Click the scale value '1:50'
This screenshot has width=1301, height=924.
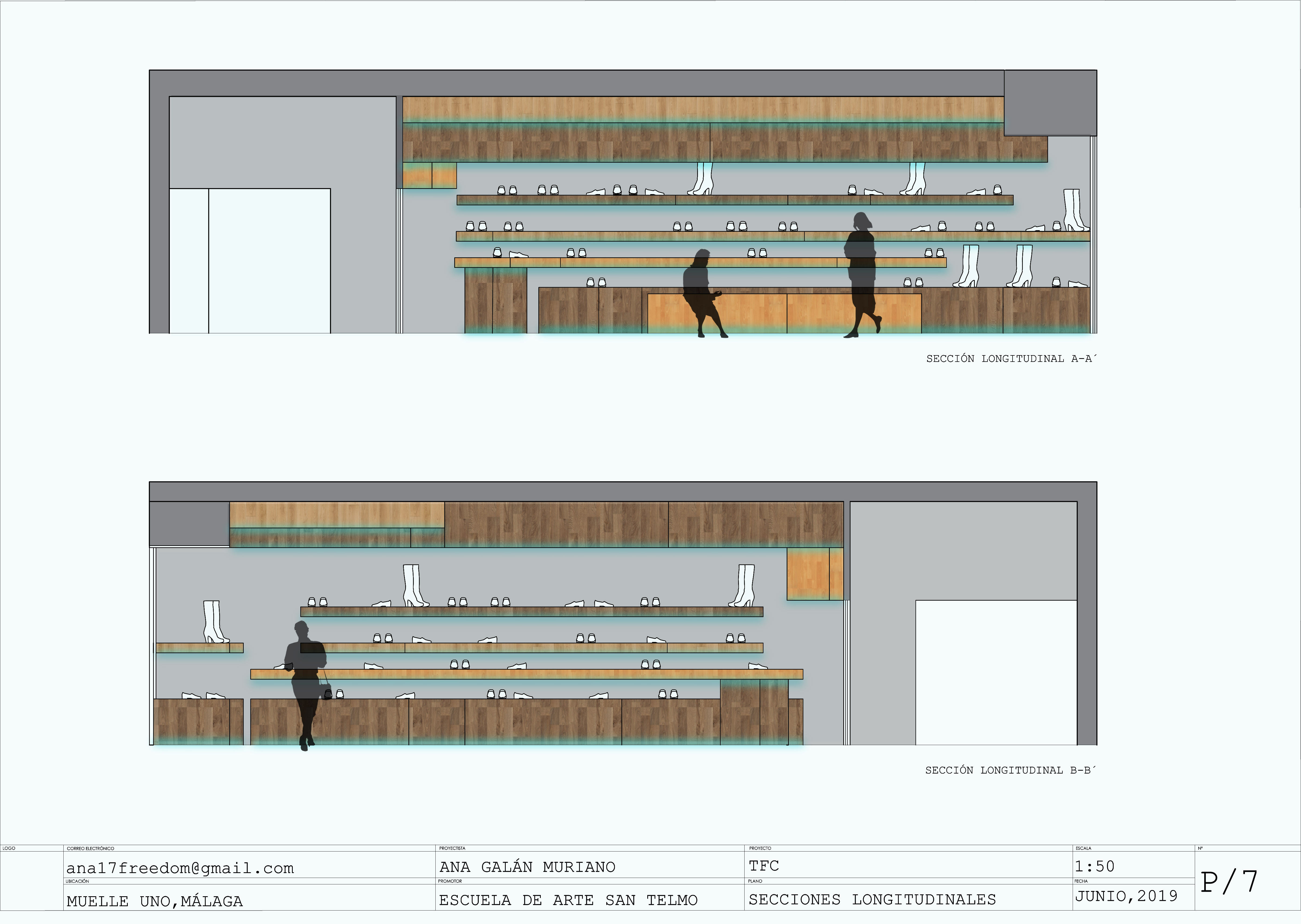pyautogui.click(x=1095, y=866)
